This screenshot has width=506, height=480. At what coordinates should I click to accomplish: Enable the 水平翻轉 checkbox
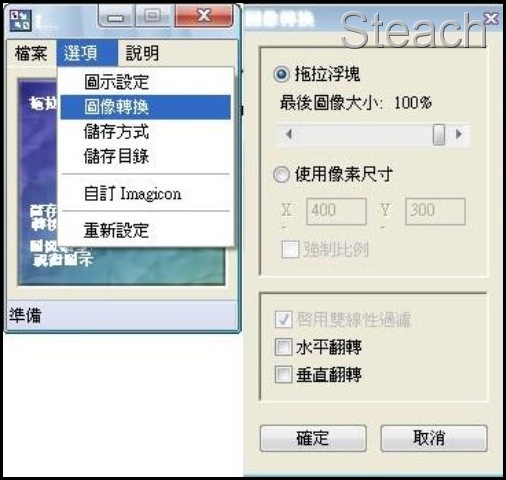click(x=283, y=347)
